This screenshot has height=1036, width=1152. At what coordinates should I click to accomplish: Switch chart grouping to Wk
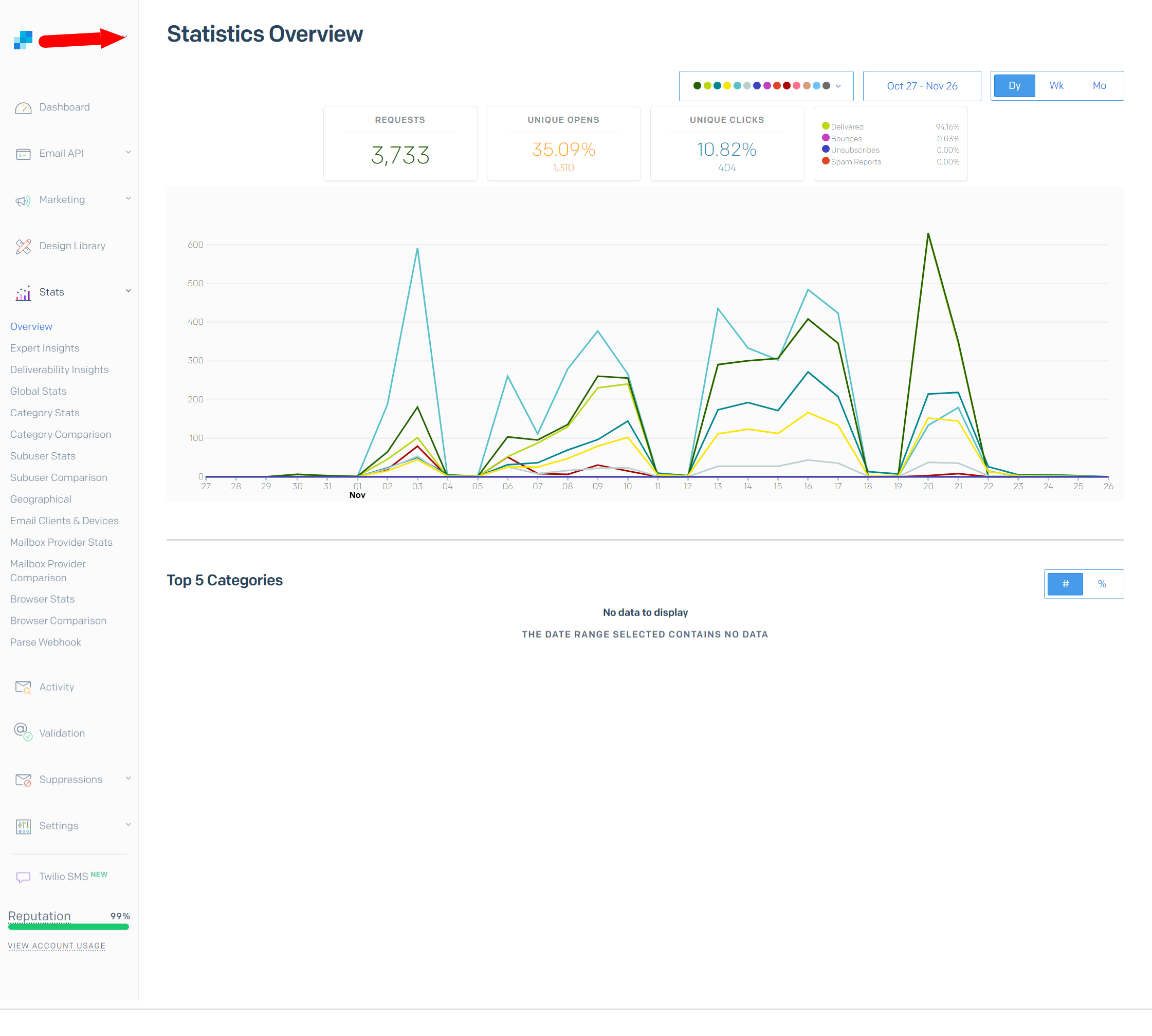click(x=1056, y=86)
